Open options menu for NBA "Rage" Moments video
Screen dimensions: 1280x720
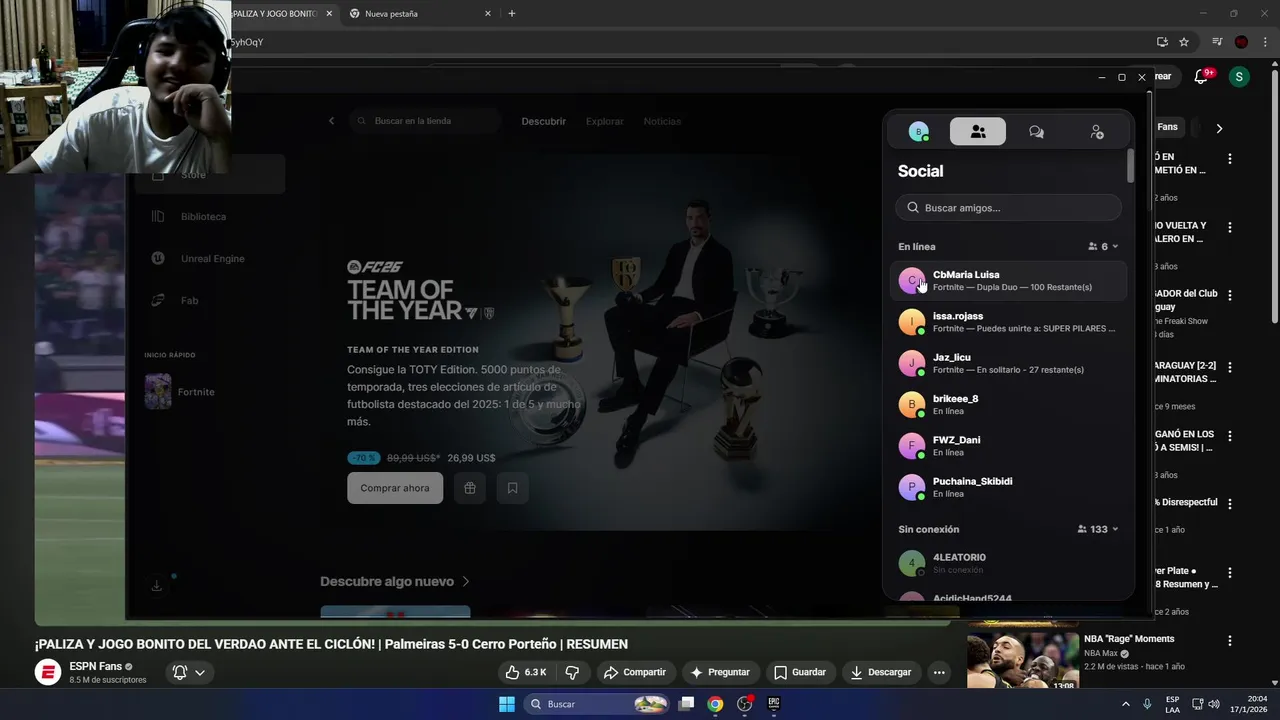coord(1230,641)
